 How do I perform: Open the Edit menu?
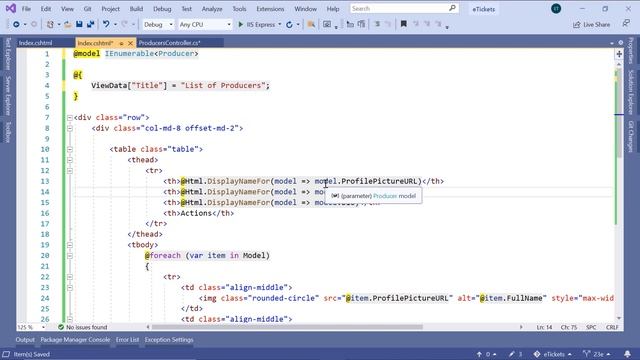pos(46,9)
